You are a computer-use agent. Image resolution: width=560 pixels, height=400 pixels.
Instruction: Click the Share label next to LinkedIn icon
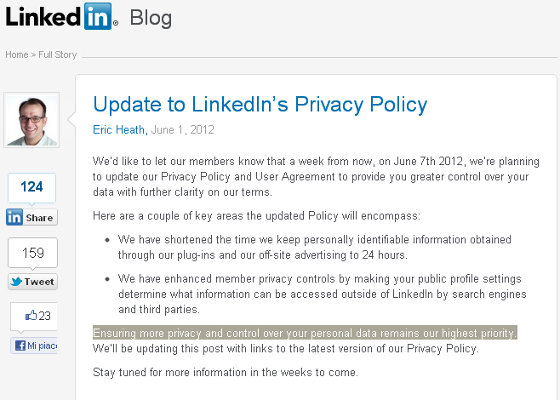tap(39, 218)
